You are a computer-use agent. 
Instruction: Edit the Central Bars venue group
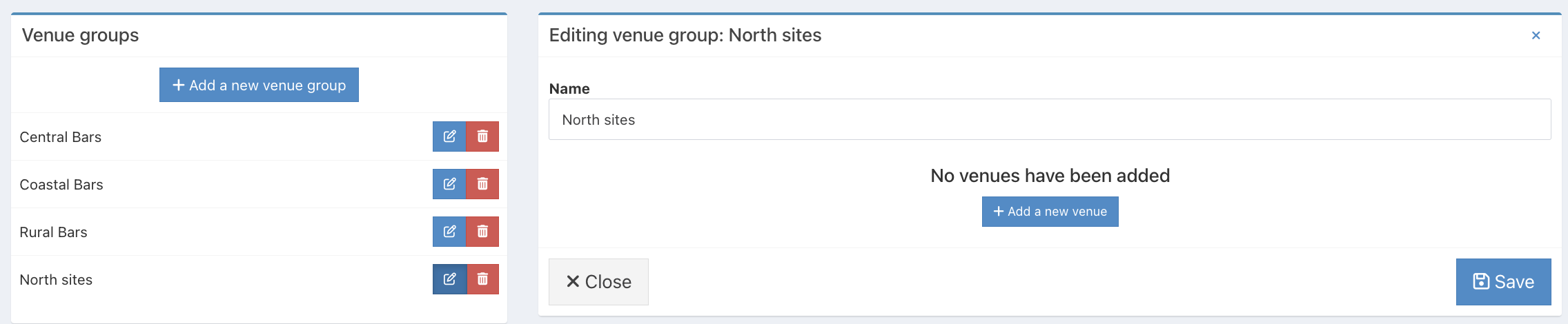pyautogui.click(x=449, y=136)
